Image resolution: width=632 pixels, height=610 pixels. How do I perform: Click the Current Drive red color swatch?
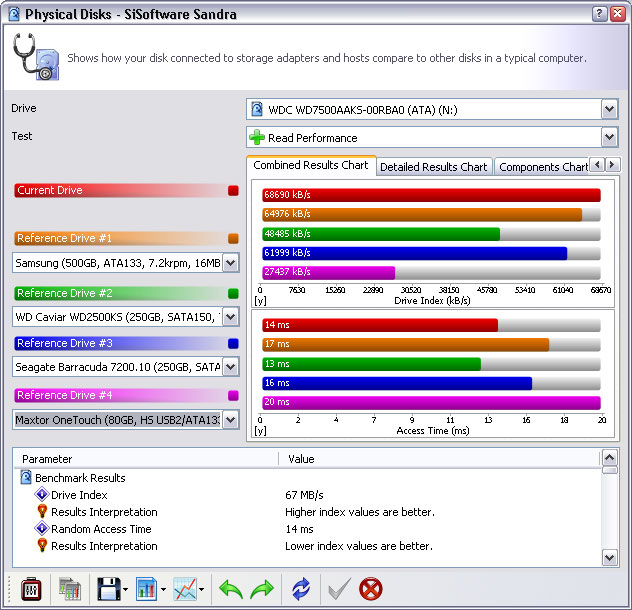click(233, 190)
